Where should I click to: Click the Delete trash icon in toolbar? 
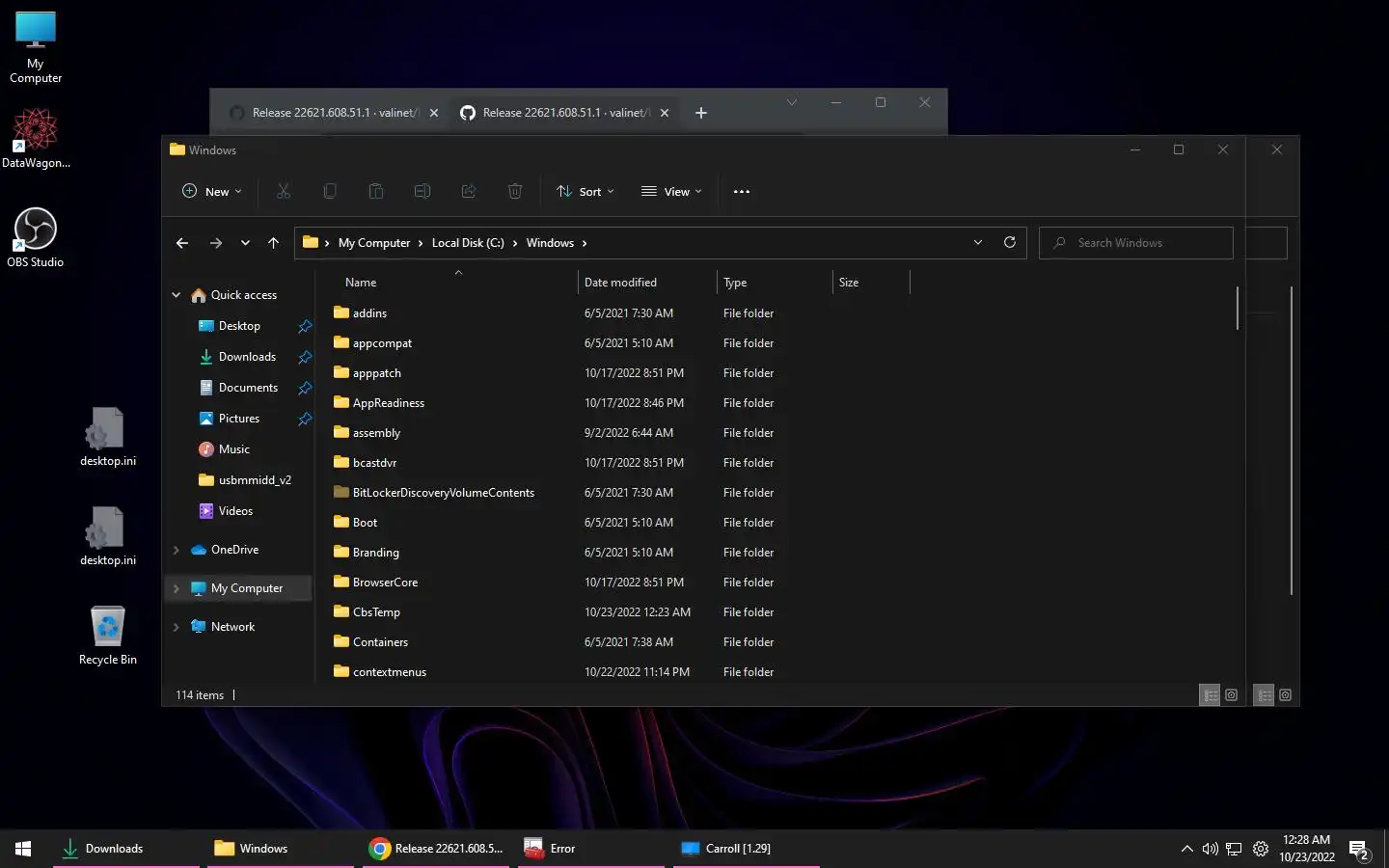click(515, 191)
